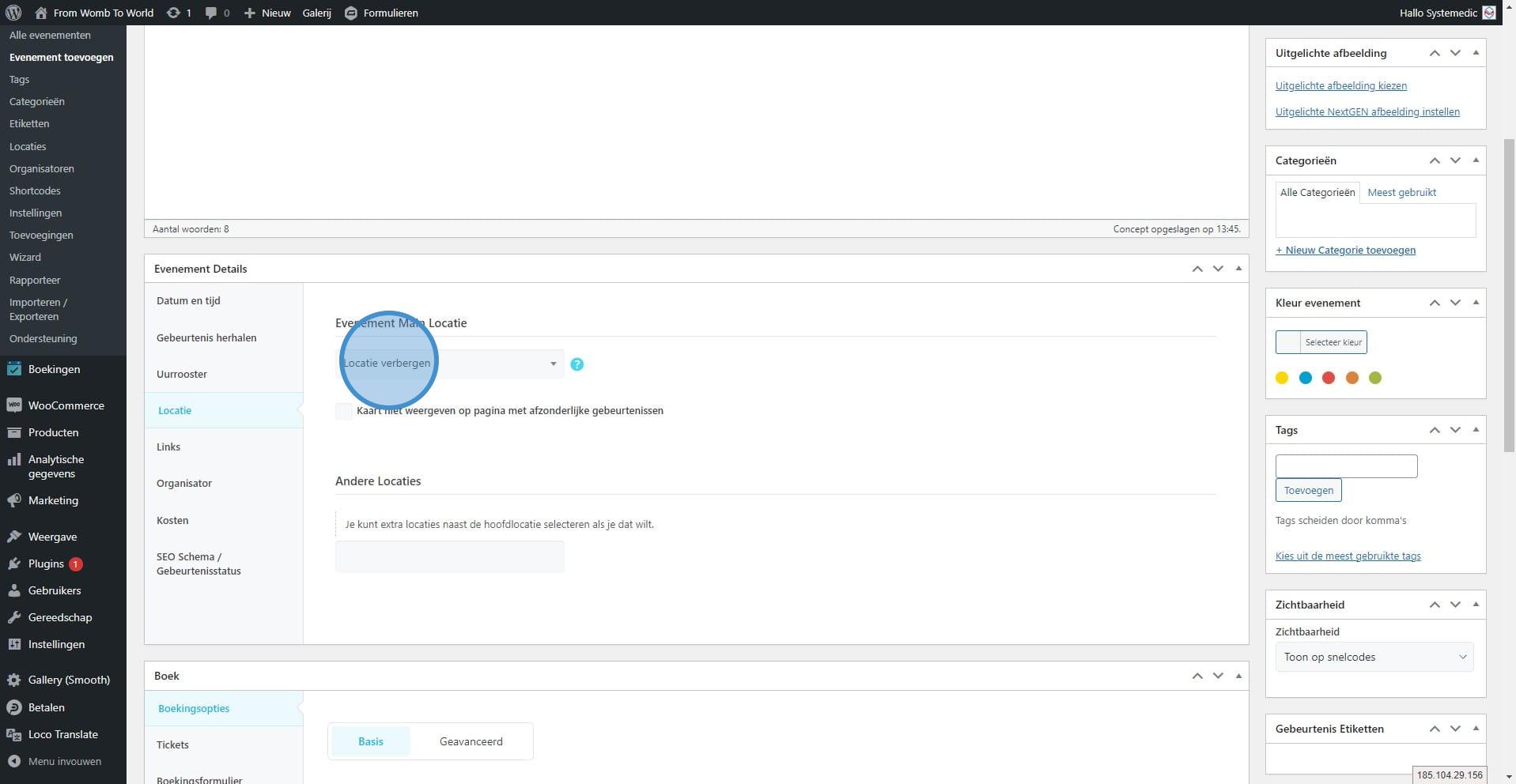This screenshot has width=1516, height=784.
Task: Click the Gallery (Smooth) gear icon
Action: [x=14, y=680]
